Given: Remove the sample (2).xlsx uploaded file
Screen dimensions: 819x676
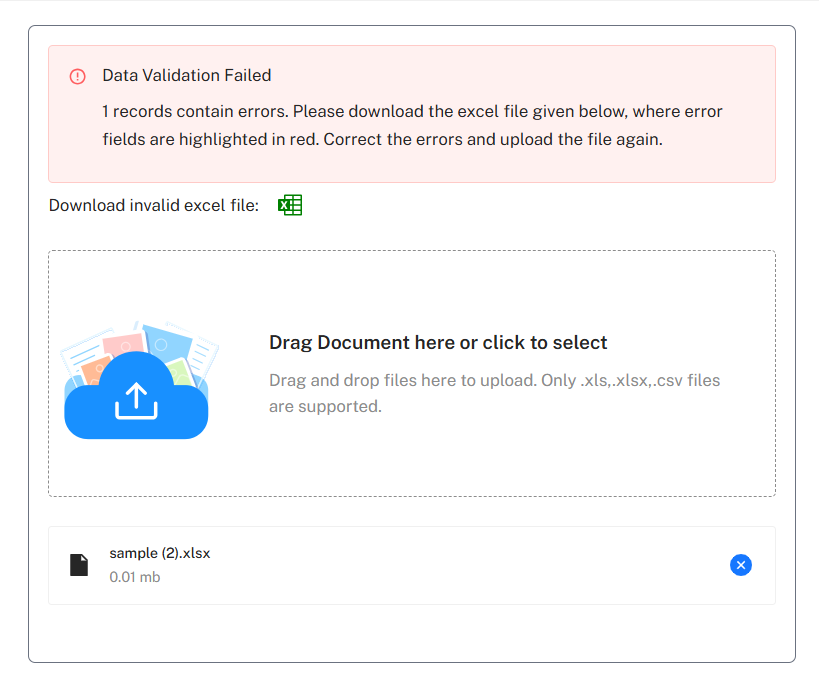Looking at the screenshot, I should (740, 565).
